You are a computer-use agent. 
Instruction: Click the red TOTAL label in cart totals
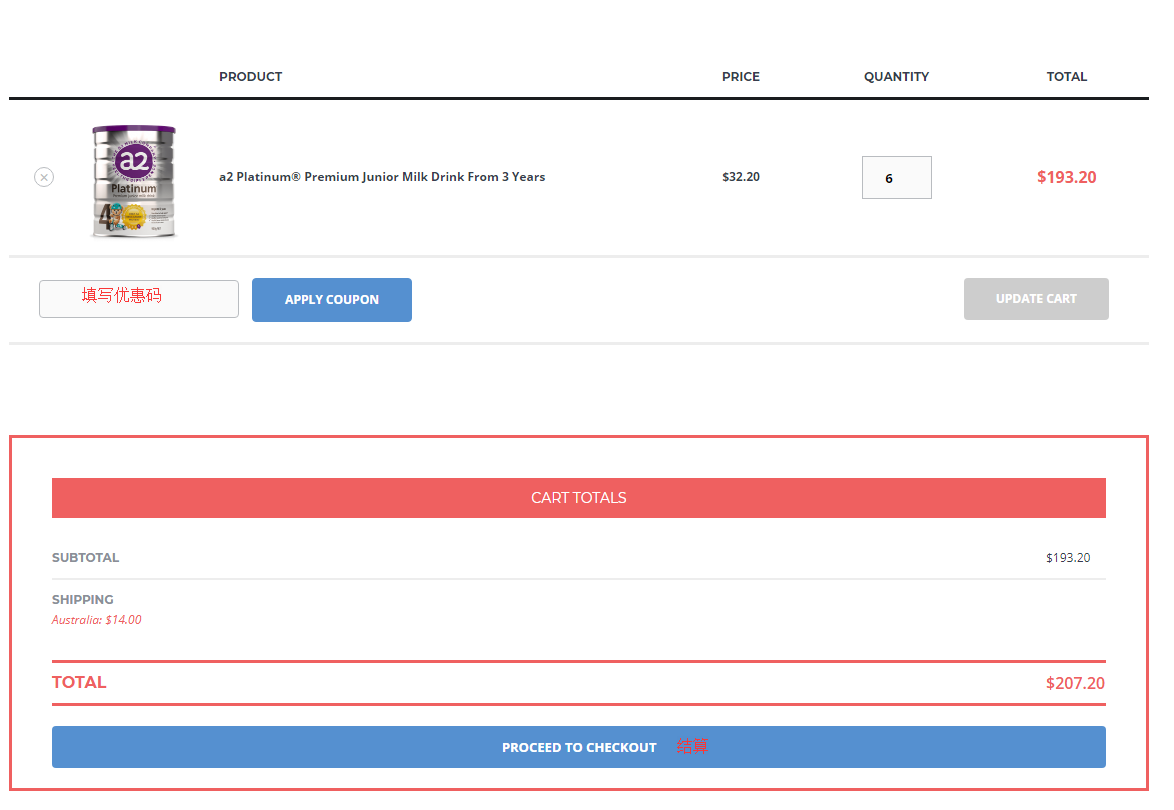[x=79, y=682]
